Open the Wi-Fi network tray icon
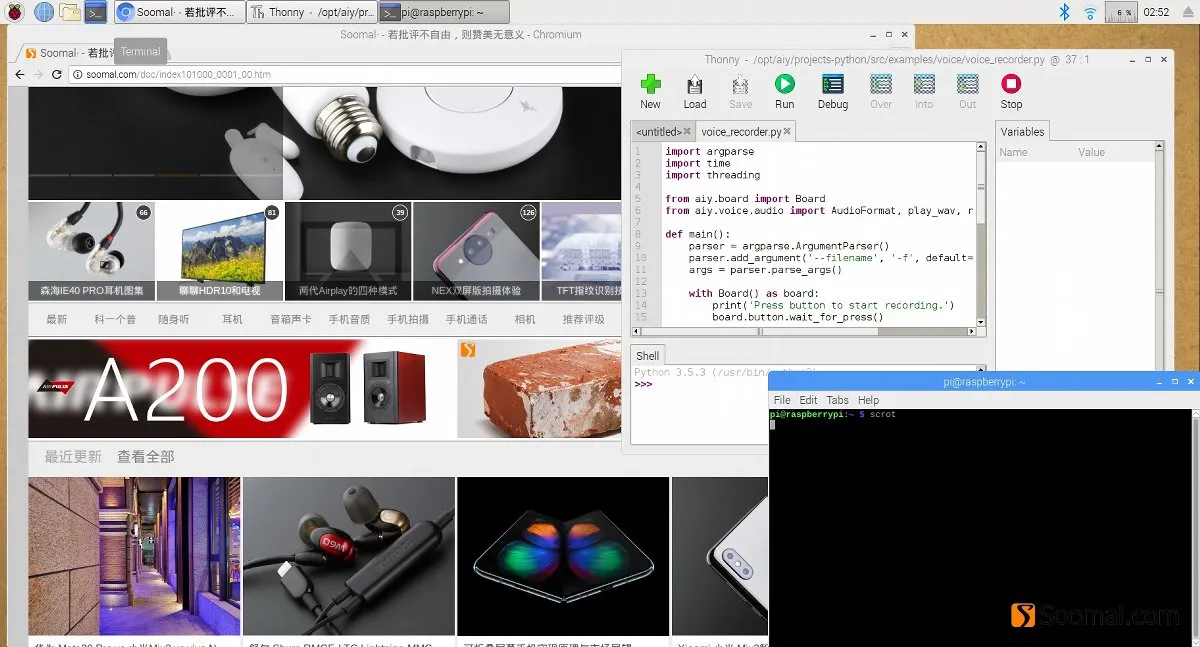Image resolution: width=1200 pixels, height=647 pixels. click(1090, 12)
